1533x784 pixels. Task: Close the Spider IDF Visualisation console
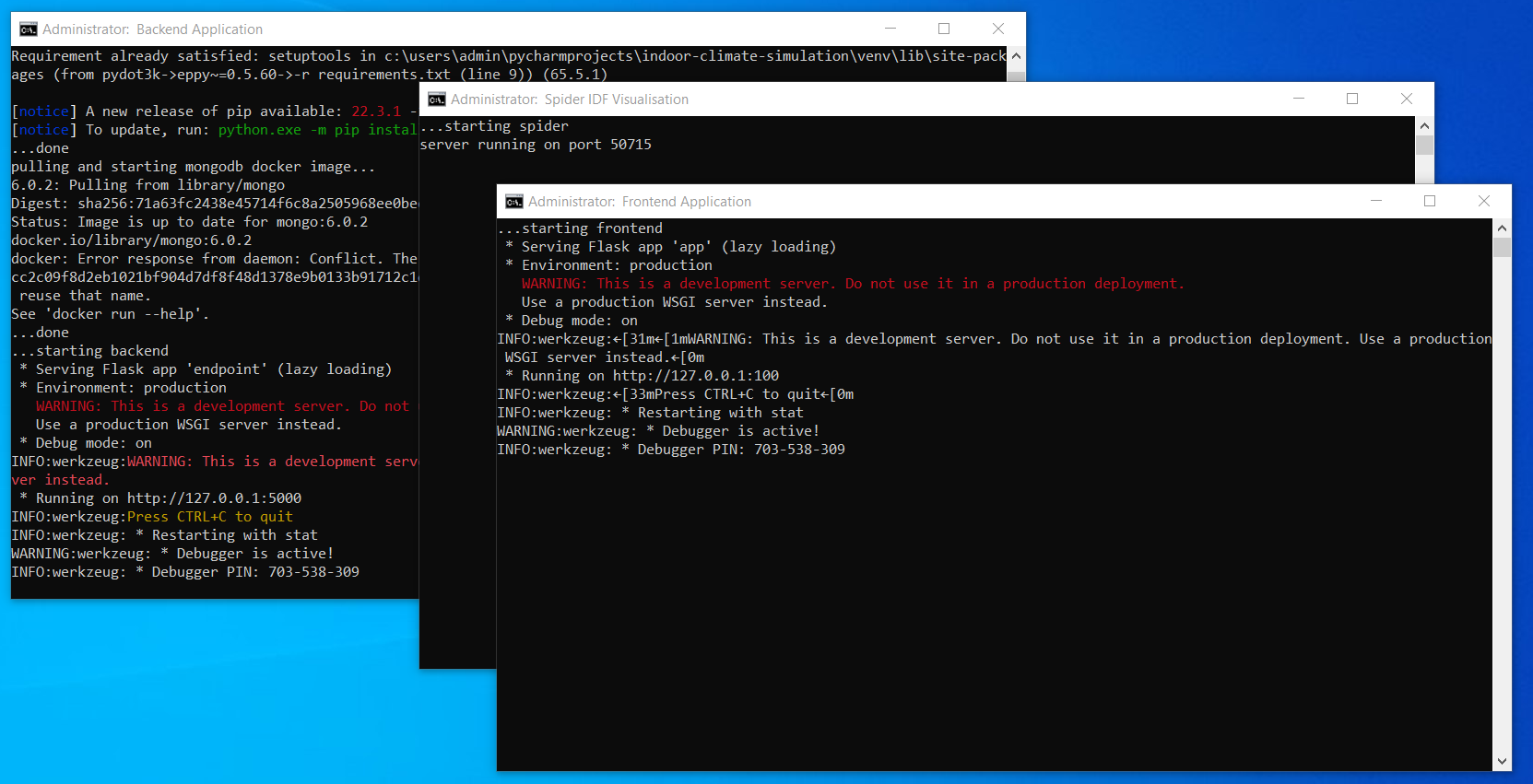1407,99
